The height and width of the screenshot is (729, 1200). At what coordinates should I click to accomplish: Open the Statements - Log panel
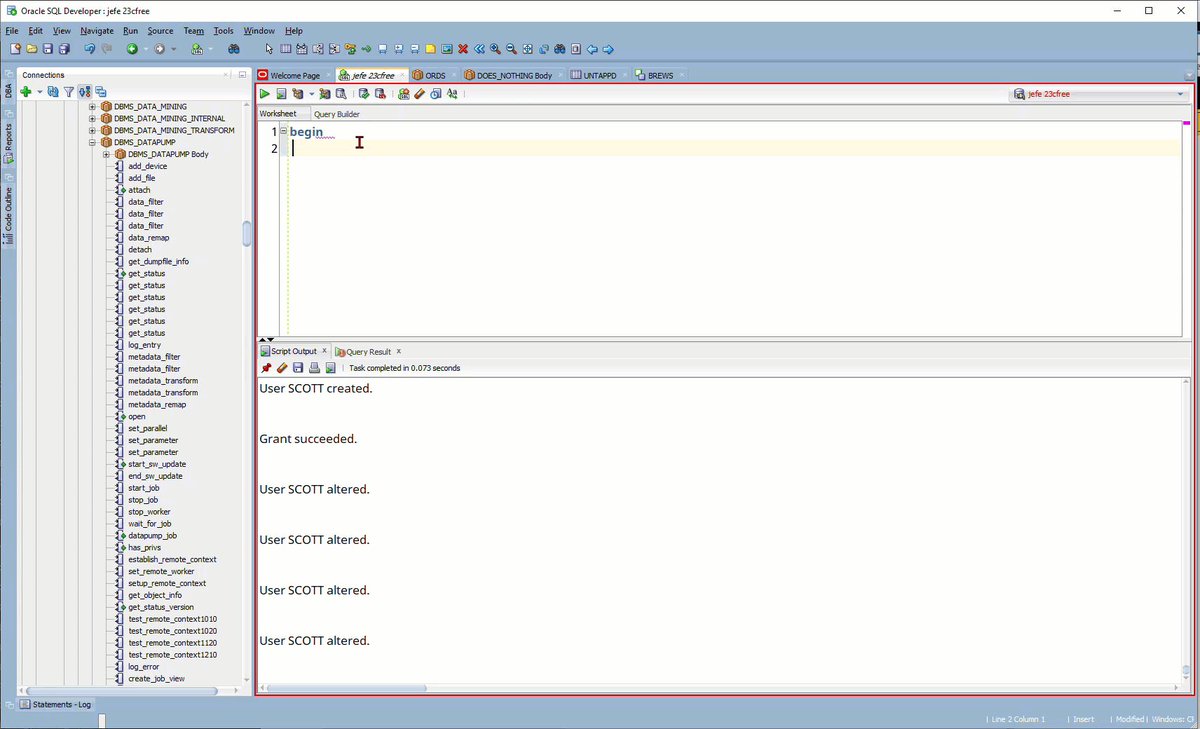click(x=55, y=704)
